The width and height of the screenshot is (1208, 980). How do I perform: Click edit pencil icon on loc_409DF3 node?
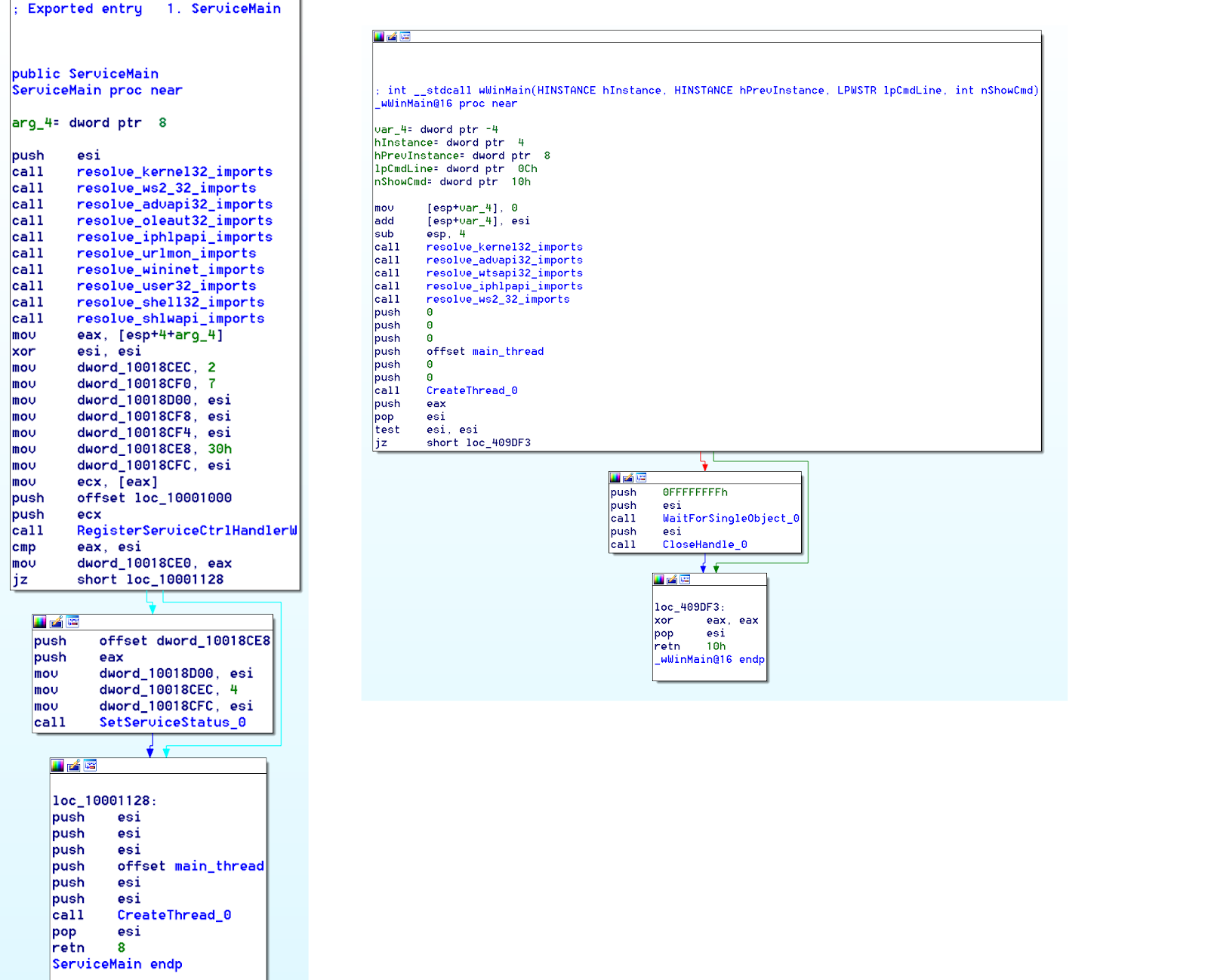pos(672,579)
